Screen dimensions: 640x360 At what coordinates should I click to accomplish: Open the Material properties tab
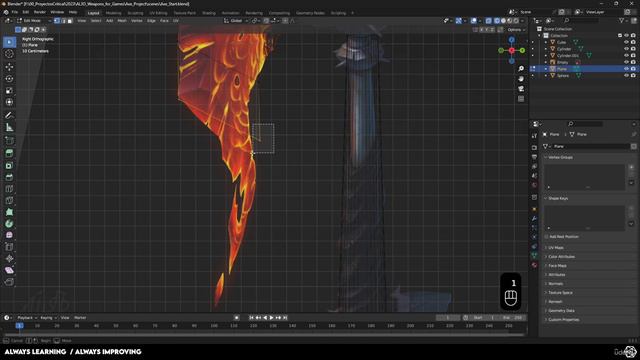534,265
